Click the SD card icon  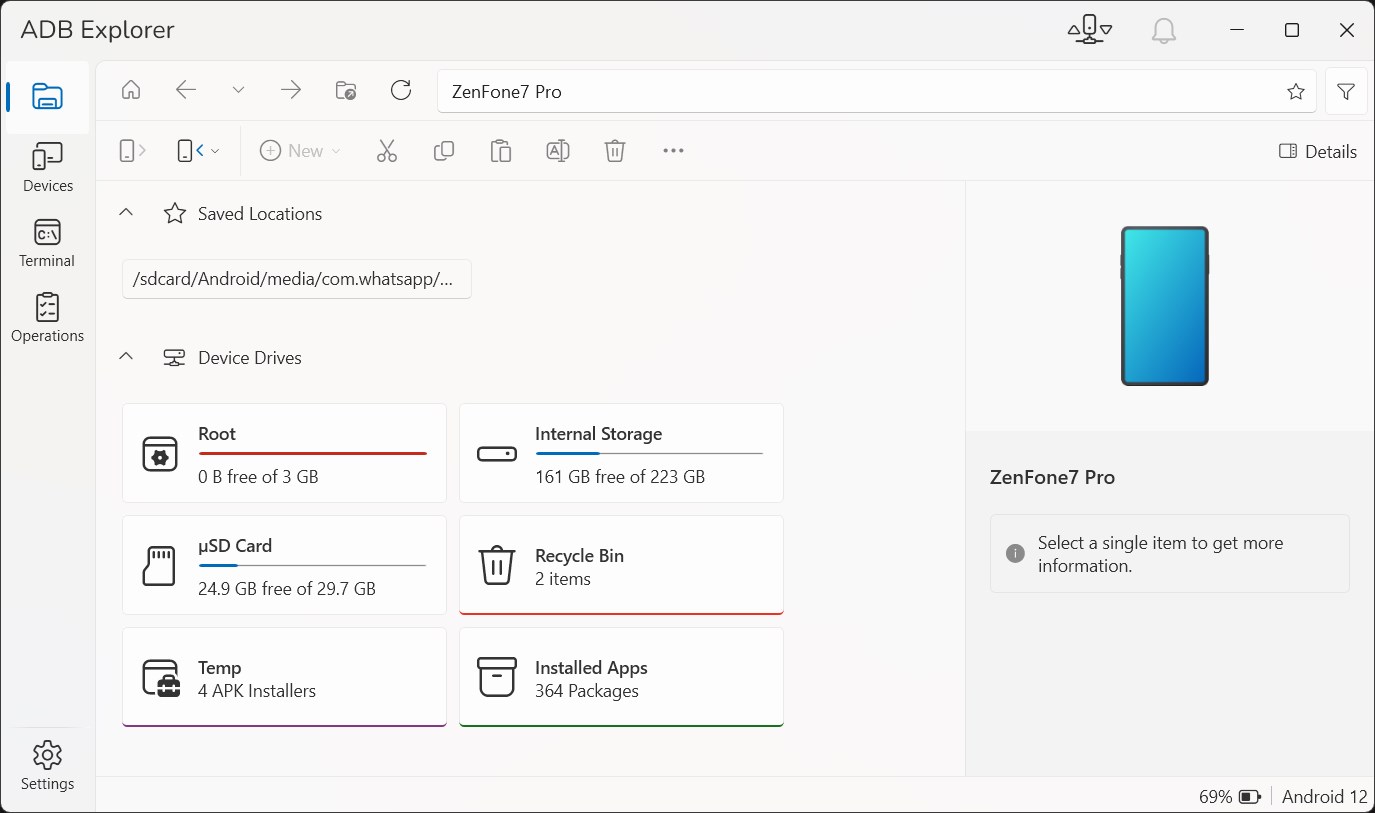(x=160, y=566)
